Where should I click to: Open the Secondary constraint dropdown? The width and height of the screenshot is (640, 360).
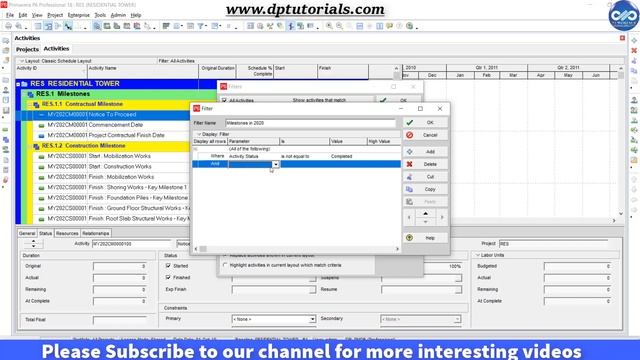457,319
